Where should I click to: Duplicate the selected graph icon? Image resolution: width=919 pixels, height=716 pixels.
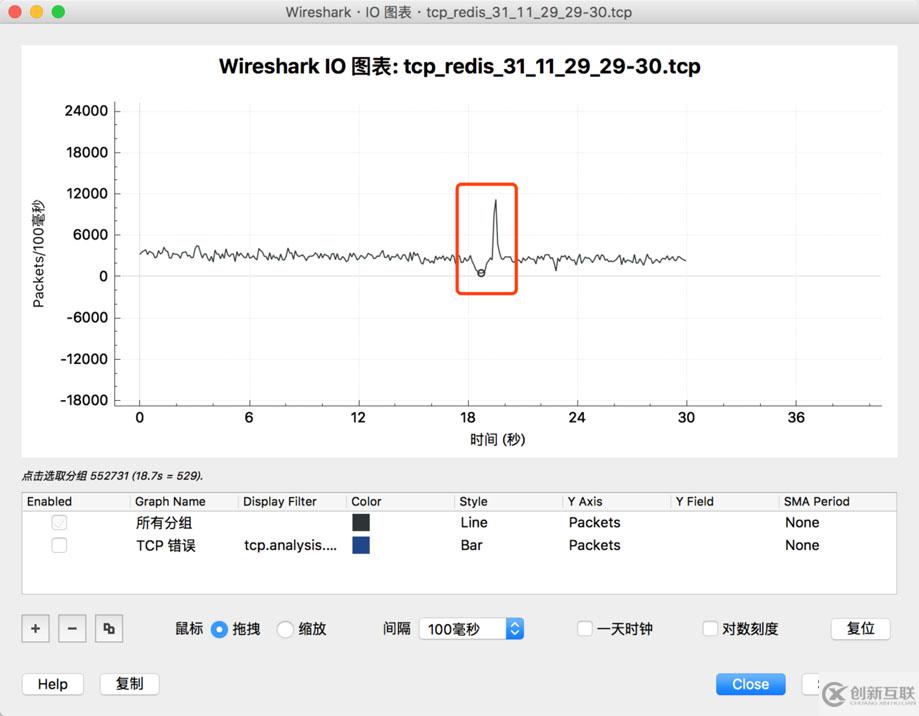point(109,629)
